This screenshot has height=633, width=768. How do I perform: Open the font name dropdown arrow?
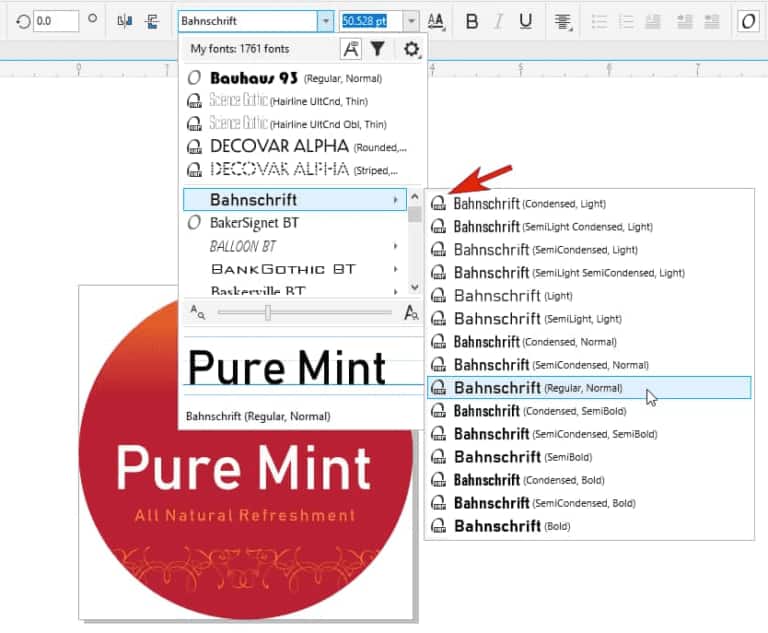point(325,21)
